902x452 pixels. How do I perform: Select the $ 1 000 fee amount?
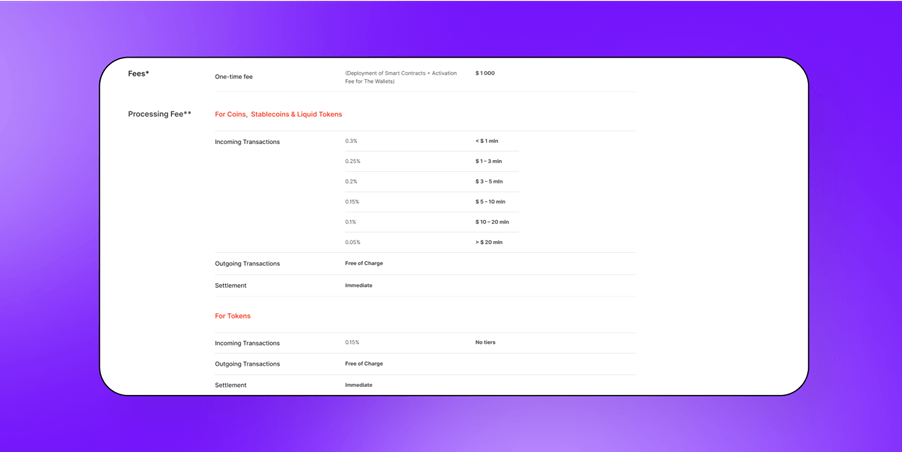pos(485,73)
